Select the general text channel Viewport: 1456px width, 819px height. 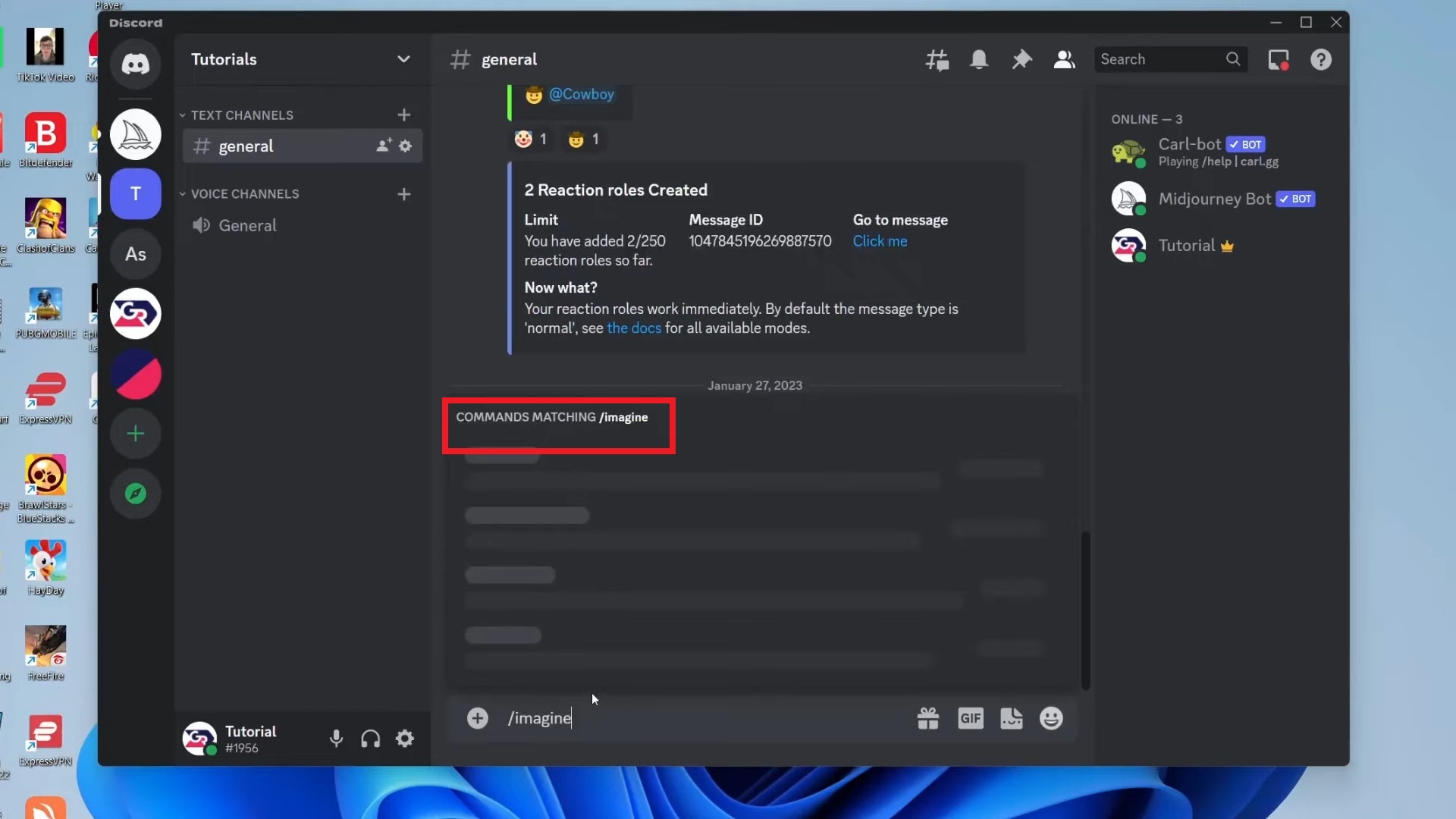(246, 146)
